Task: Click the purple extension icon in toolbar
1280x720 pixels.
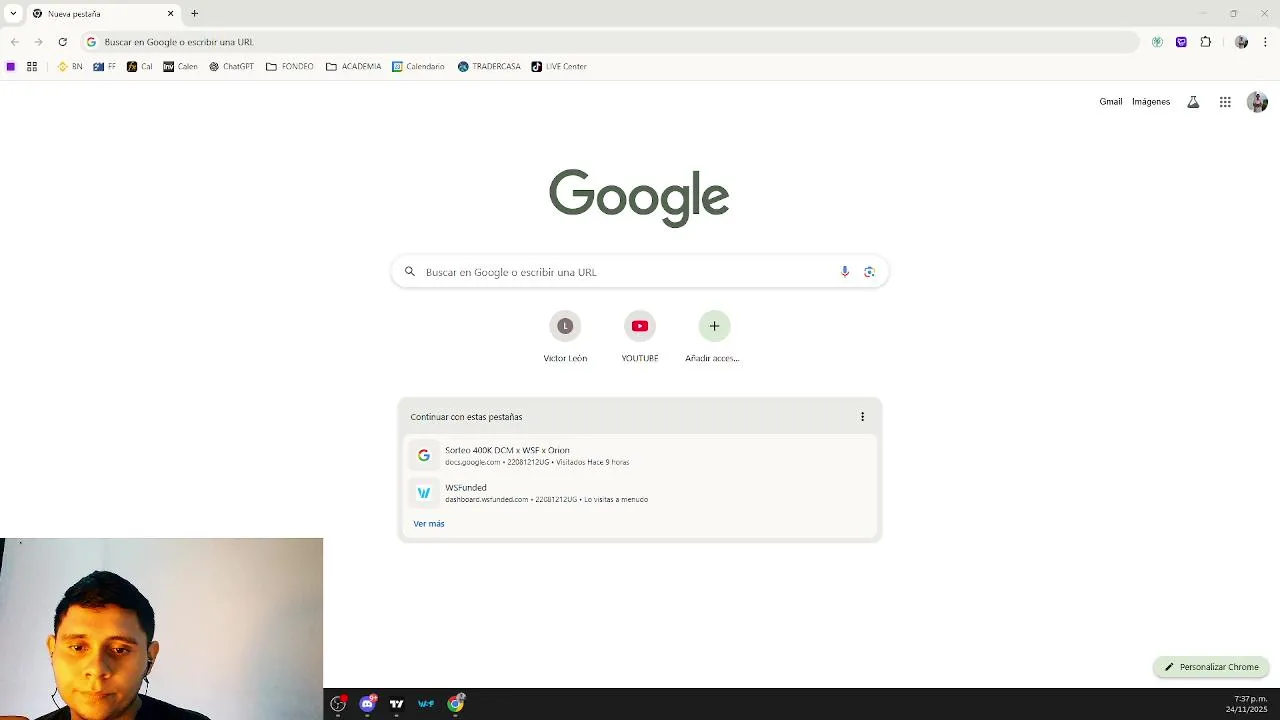Action: [x=1181, y=42]
